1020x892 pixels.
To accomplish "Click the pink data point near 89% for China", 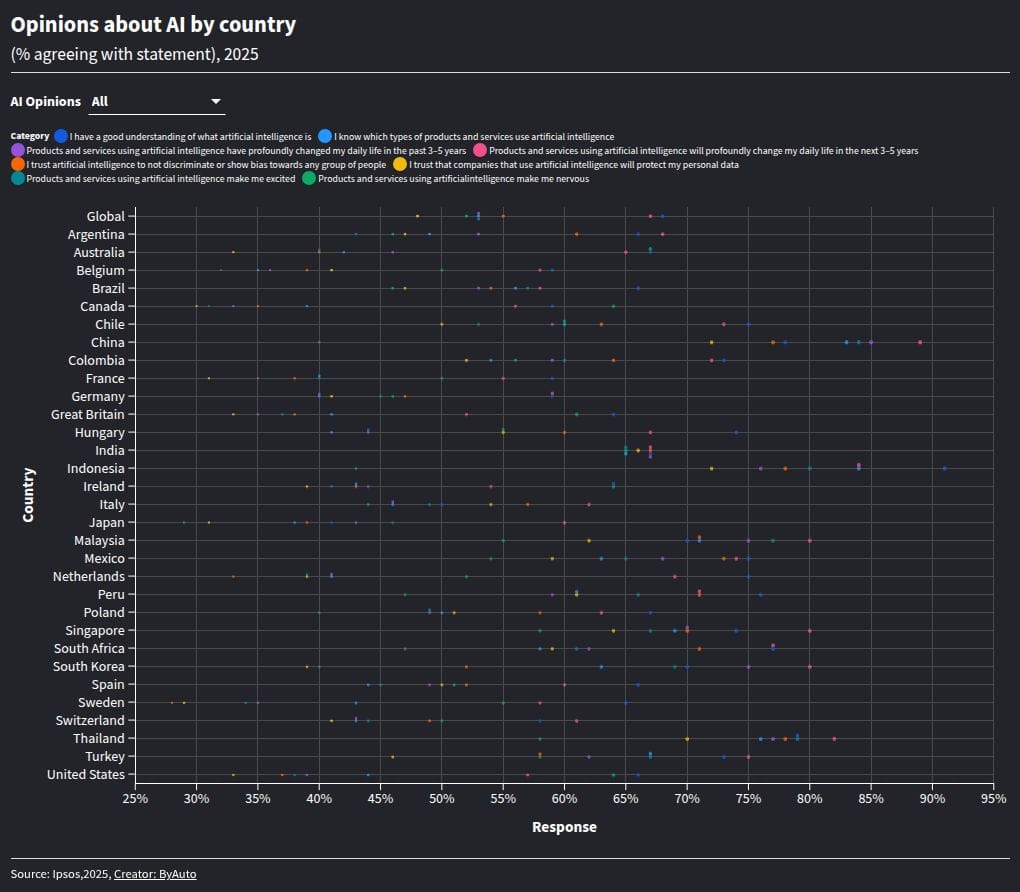I will (920, 342).
